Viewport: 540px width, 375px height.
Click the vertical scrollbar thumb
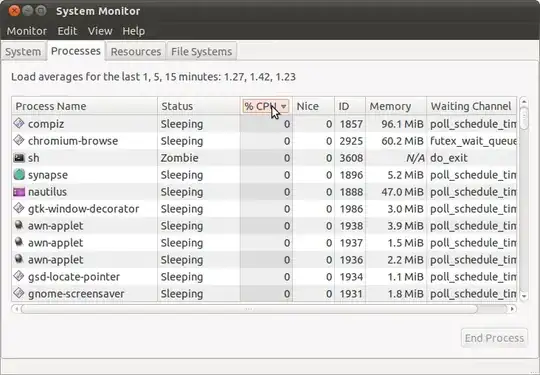click(524, 118)
